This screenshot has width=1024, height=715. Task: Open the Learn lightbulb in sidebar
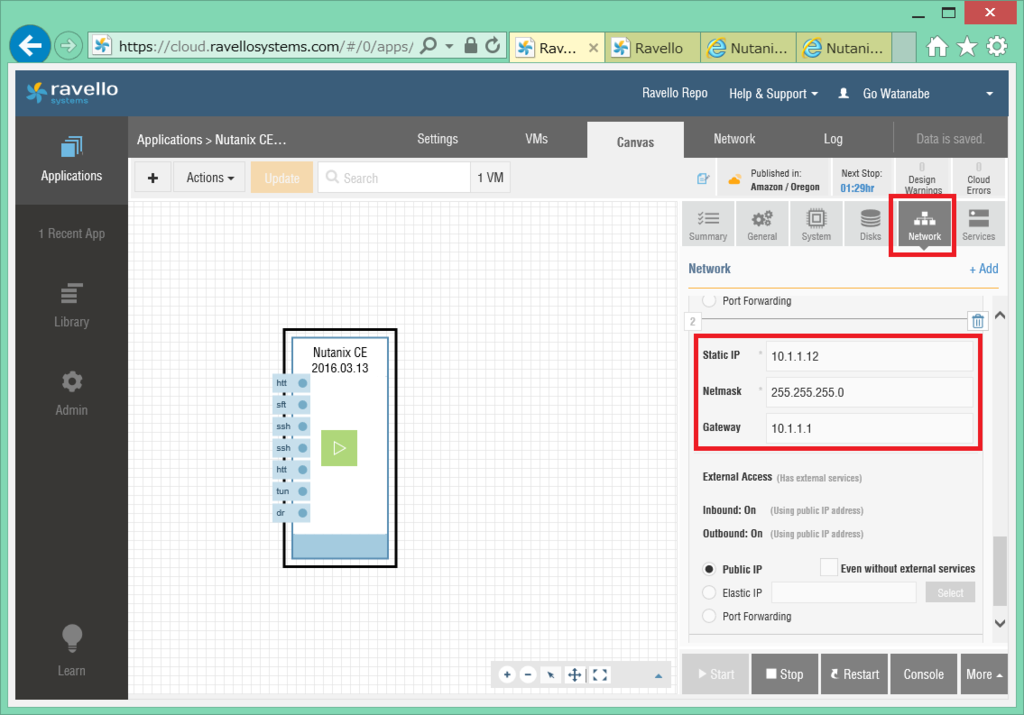(72, 650)
